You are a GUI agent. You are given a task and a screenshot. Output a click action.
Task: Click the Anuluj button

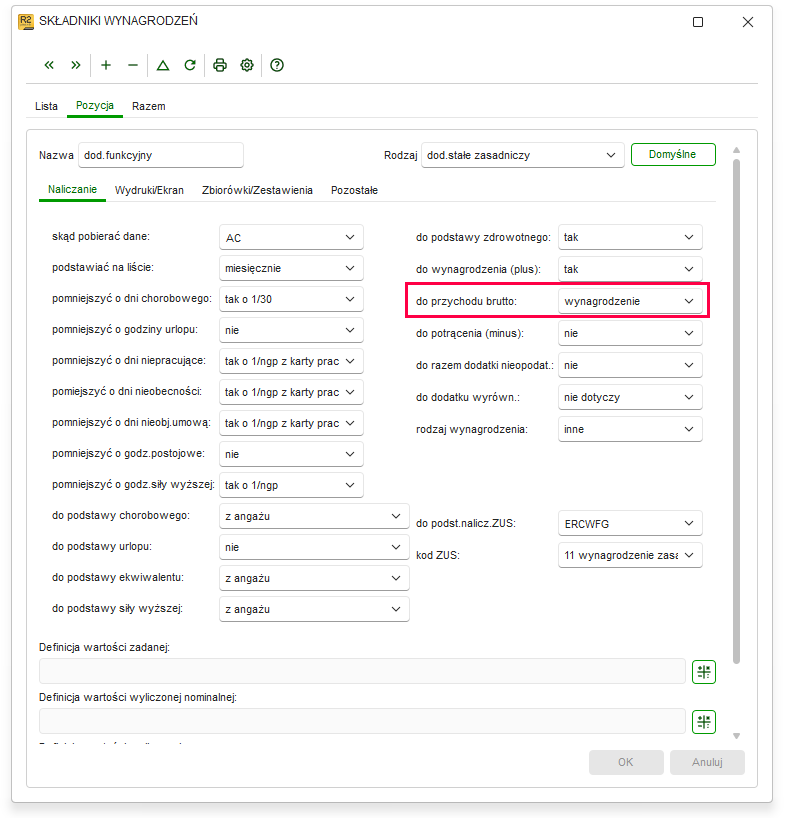click(x=707, y=762)
